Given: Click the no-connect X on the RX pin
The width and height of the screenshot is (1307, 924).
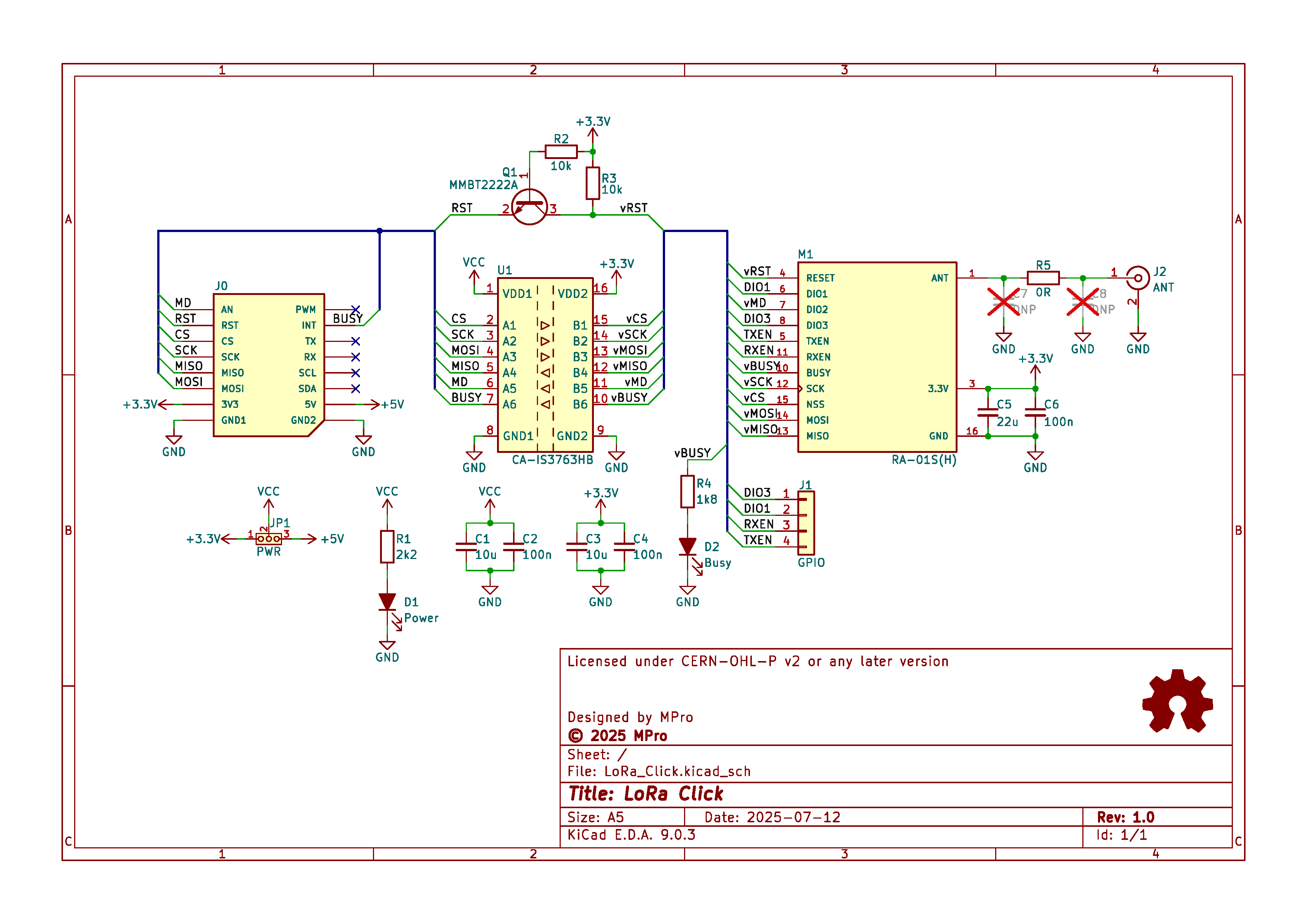Looking at the screenshot, I should (x=355, y=357).
